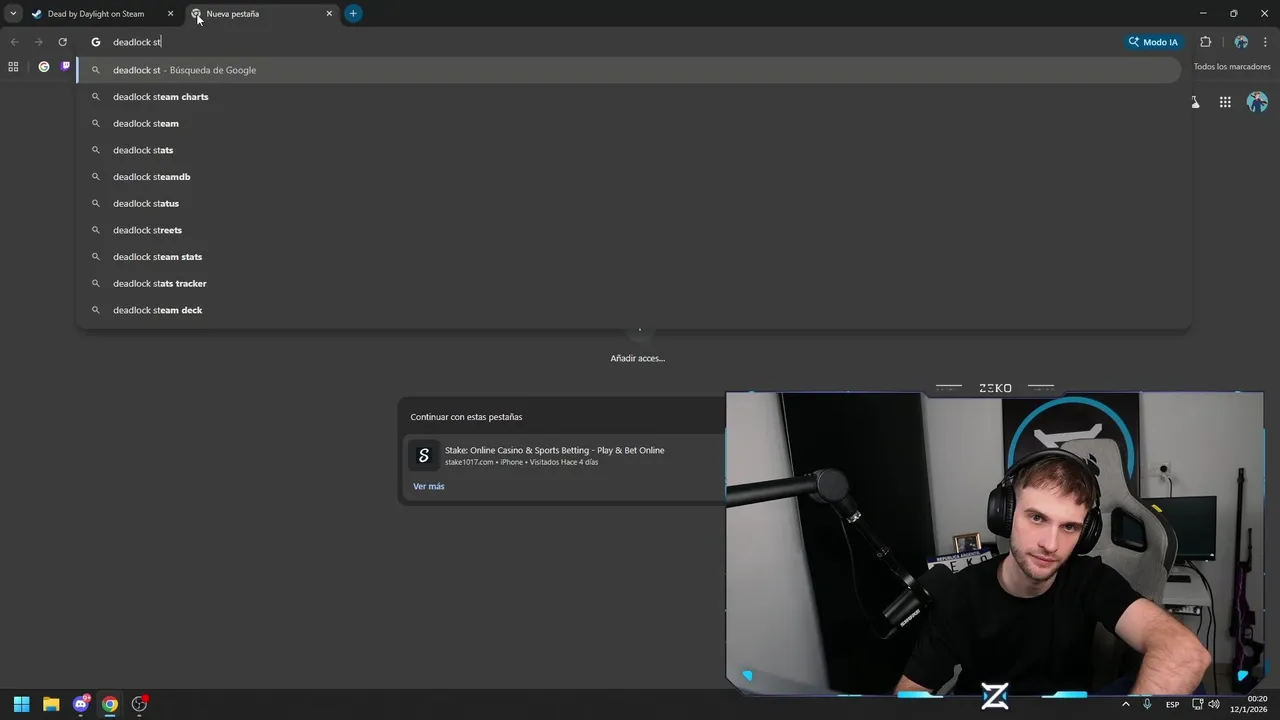This screenshot has width=1280, height=720.
Task: Open Todos los marcadores folder
Action: pyautogui.click(x=1232, y=67)
